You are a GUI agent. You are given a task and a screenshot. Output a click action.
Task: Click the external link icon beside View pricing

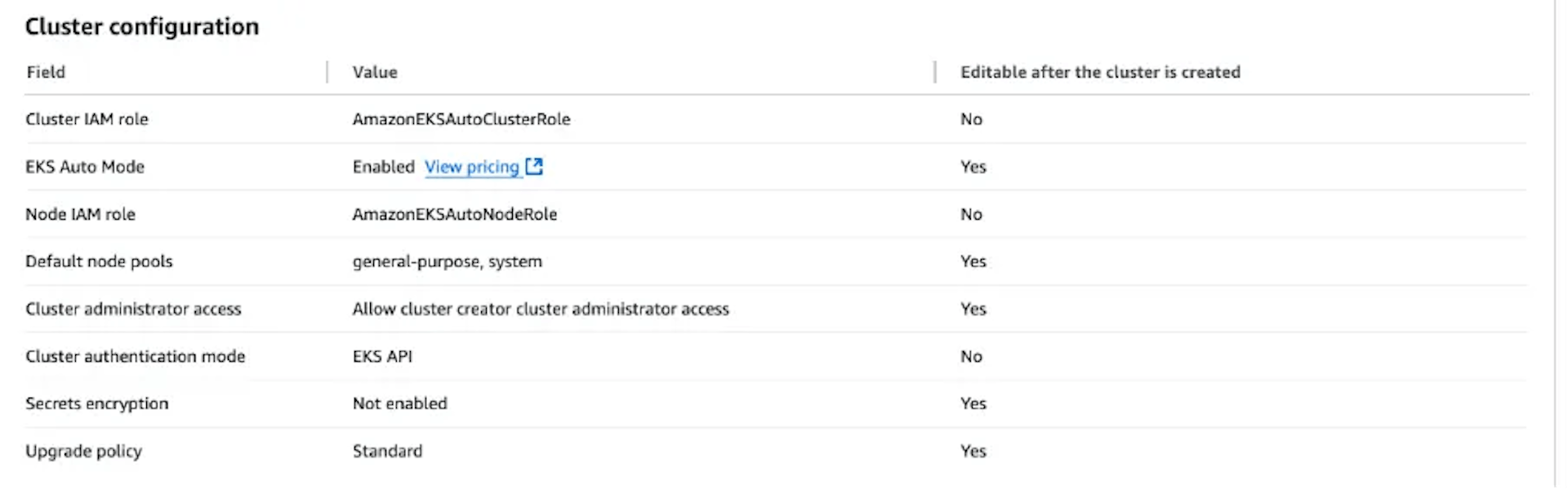(x=534, y=167)
